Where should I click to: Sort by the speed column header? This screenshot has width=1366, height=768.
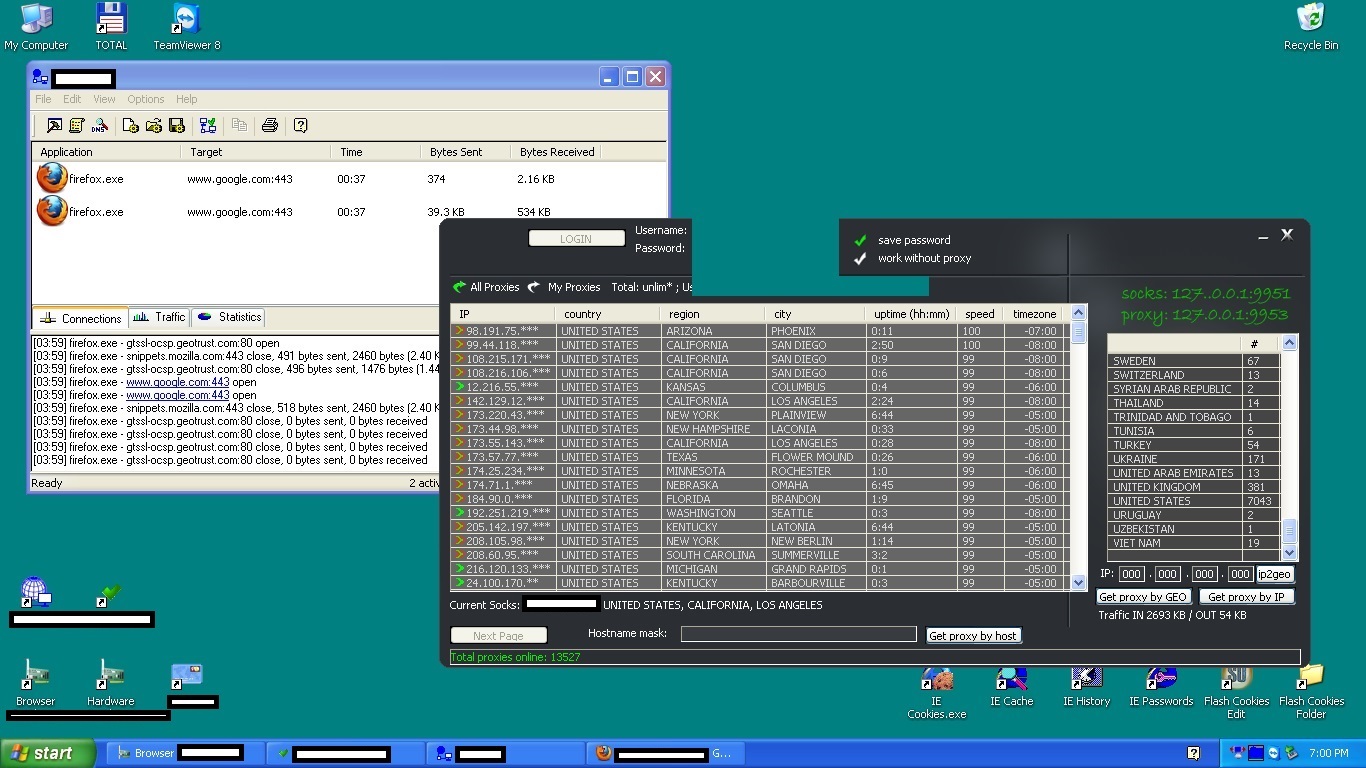(x=980, y=314)
